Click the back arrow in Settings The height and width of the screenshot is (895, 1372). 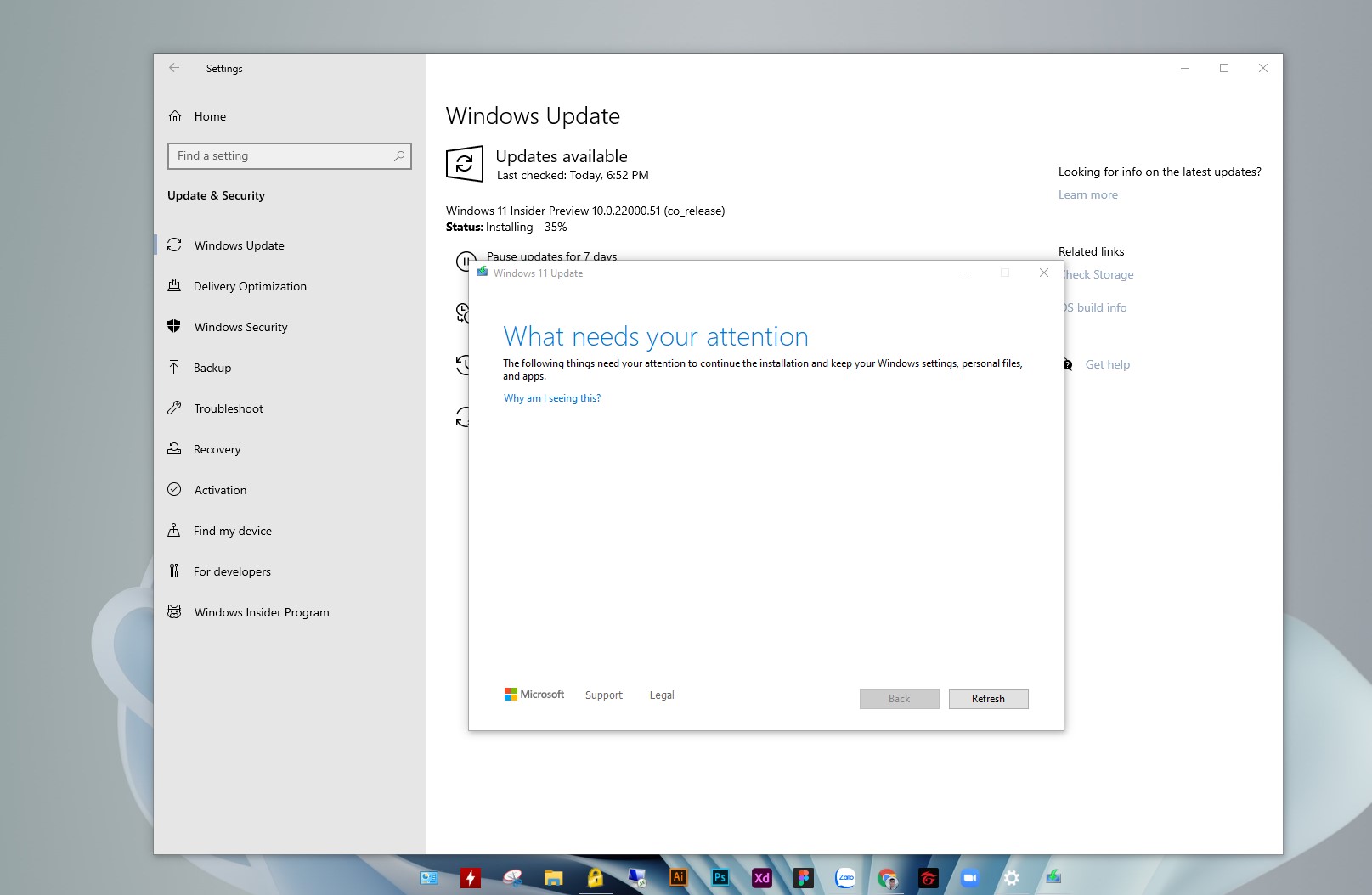[174, 68]
